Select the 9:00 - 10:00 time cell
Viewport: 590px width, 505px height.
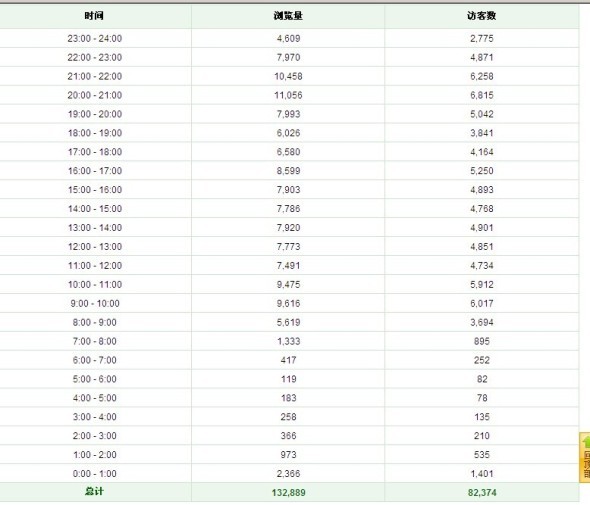[x=95, y=303]
